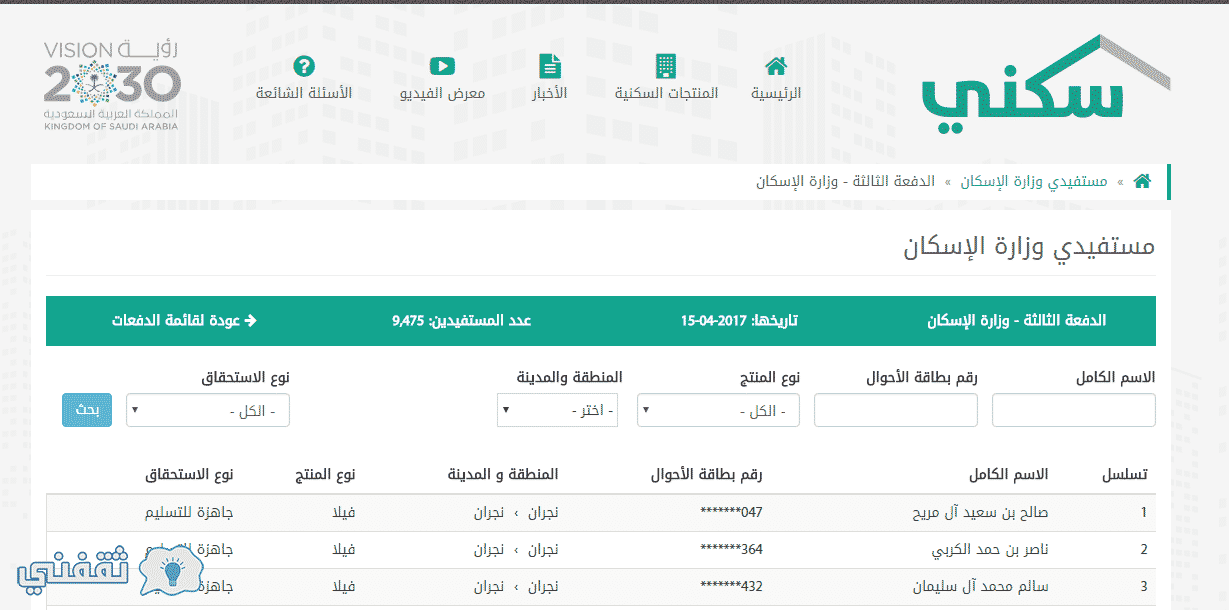Click فيلا in ناصر بن حمد's row
1229x610 pixels.
pyautogui.click(x=343, y=549)
